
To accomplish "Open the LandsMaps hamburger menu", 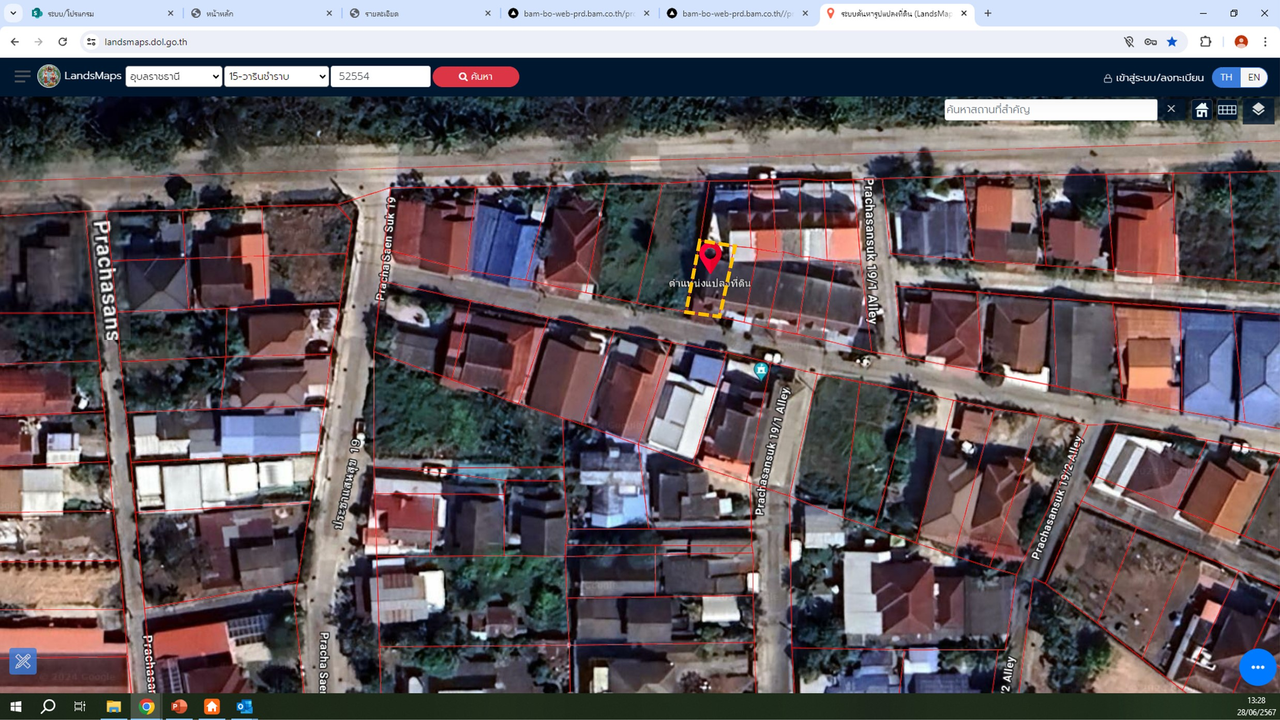I will pos(21,77).
